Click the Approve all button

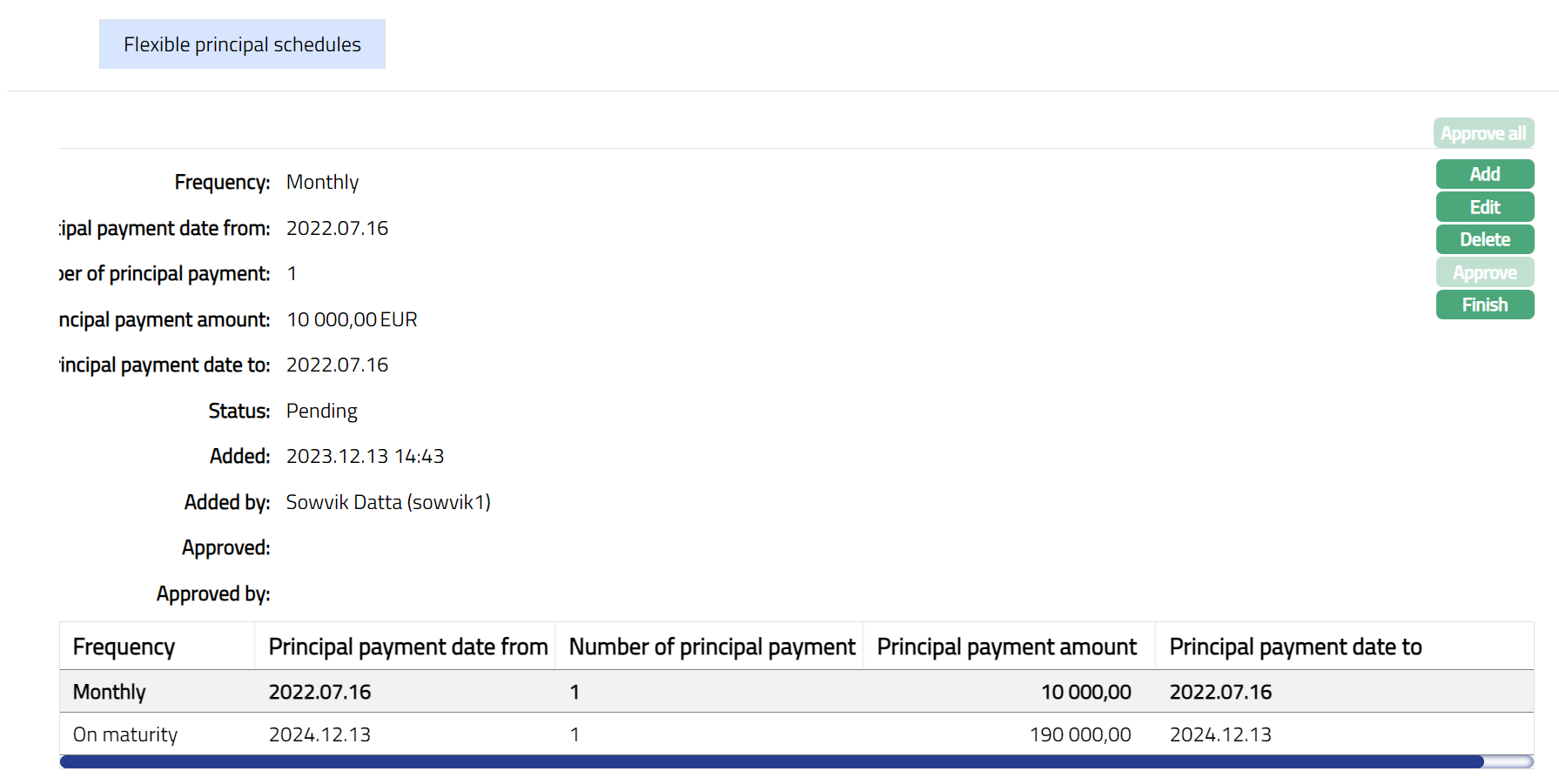(x=1483, y=133)
